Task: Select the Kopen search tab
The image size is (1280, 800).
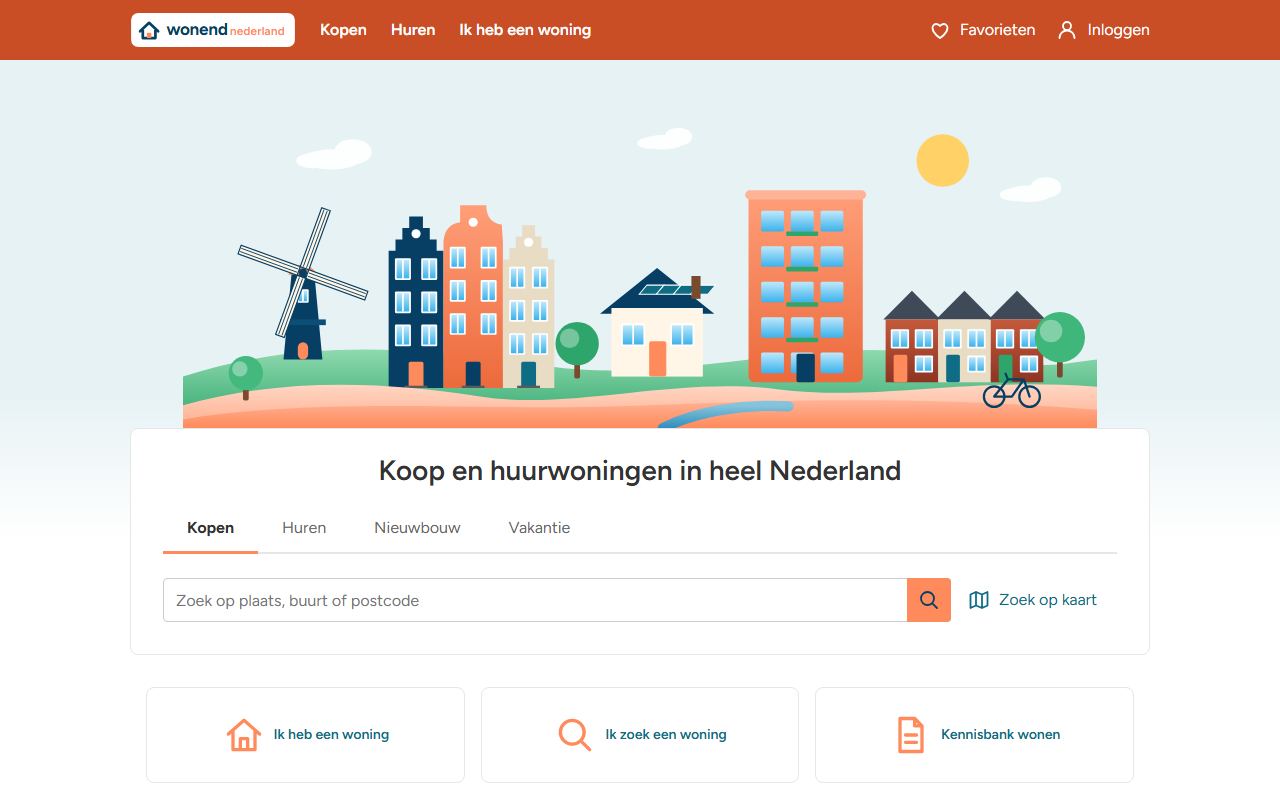Action: point(210,528)
